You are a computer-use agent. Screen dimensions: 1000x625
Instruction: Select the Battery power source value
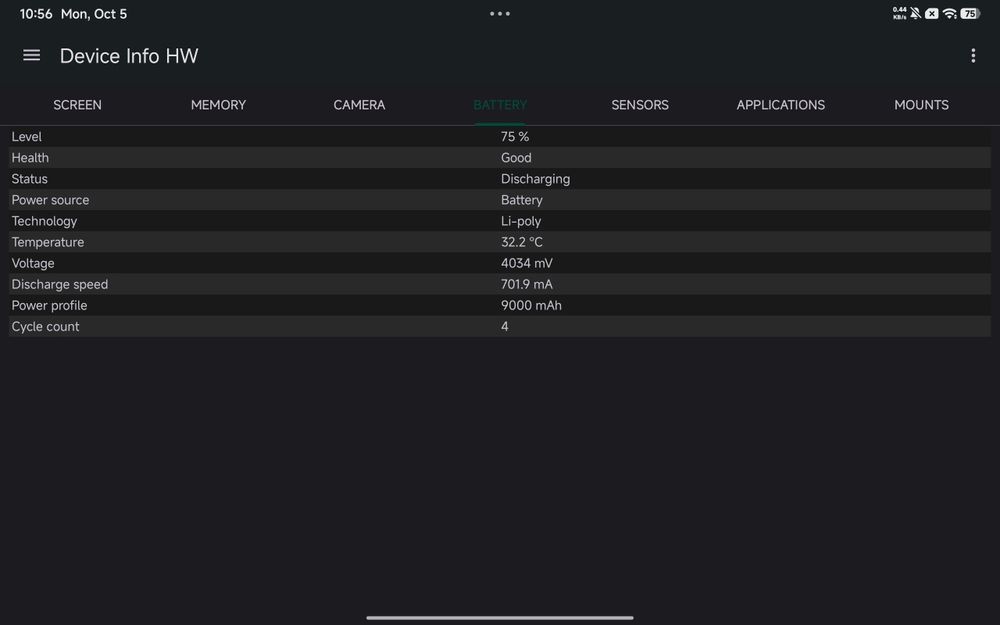click(x=522, y=200)
